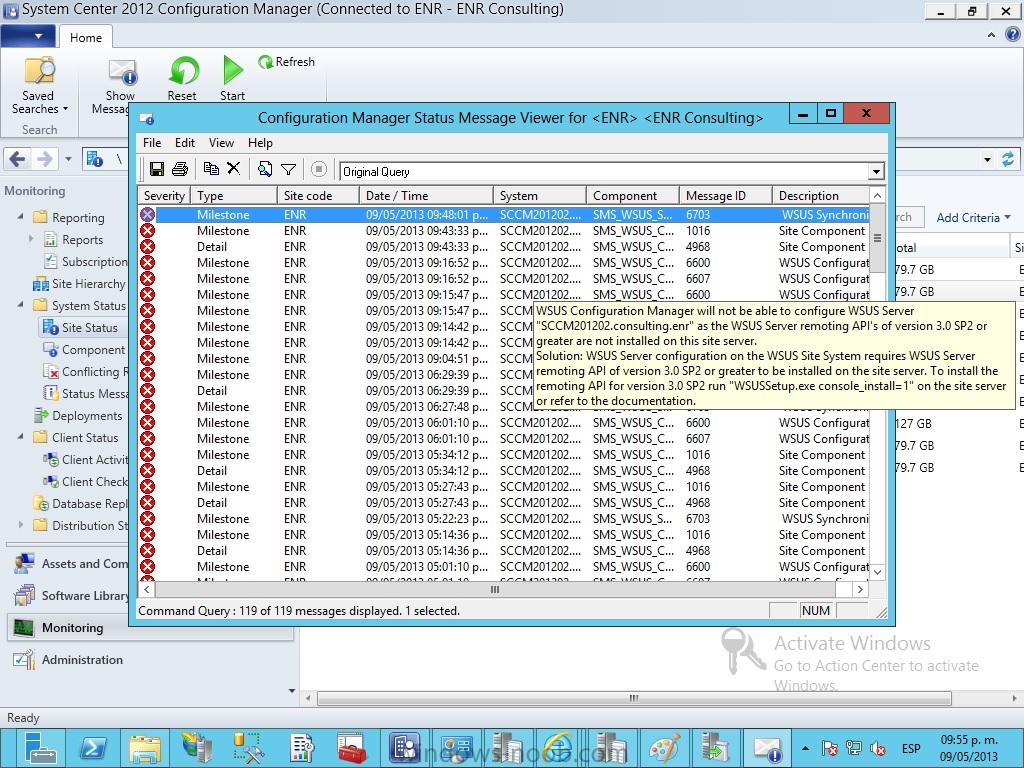Screen dimensions: 1024x768
Task: Sort by the Component column header
Action: (633, 195)
